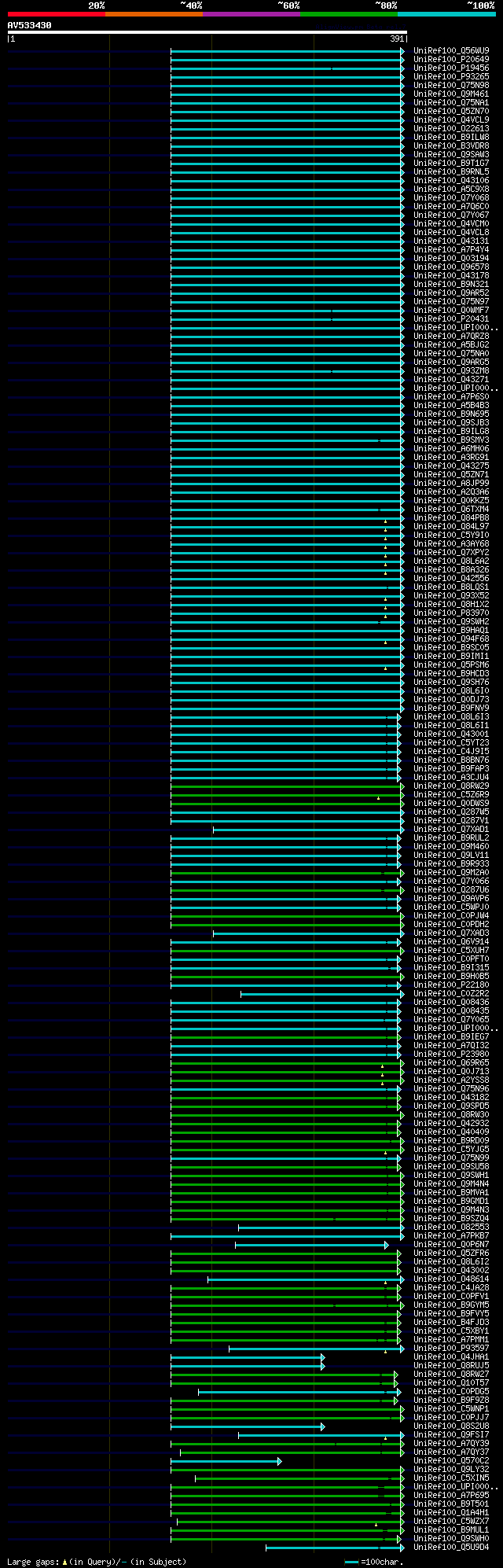503x1568 pixels.
Task: Click label UniRef100_Q42556
Action: [451, 578]
